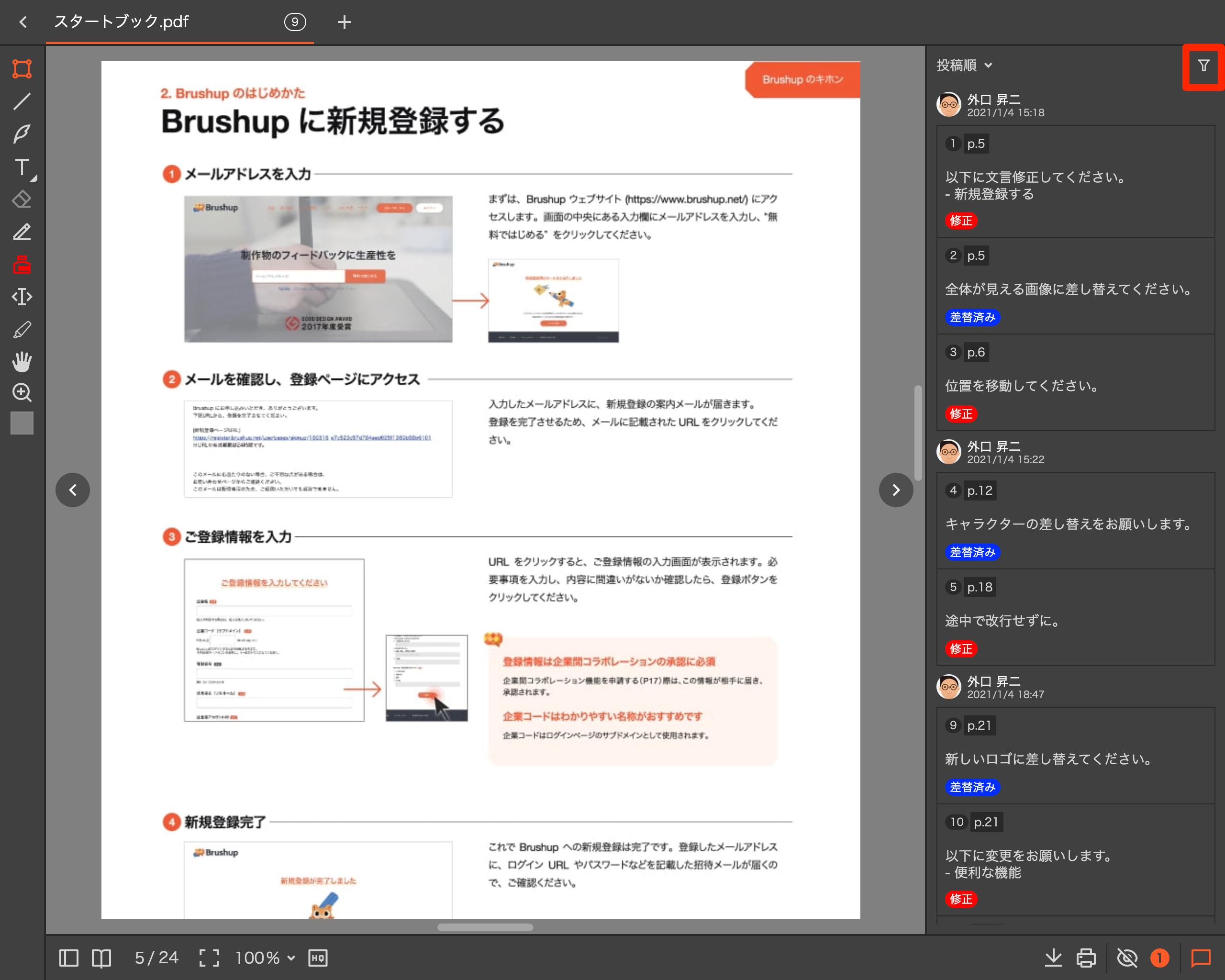The width and height of the screenshot is (1225, 980).
Task: Download the file
Action: click(x=1053, y=958)
